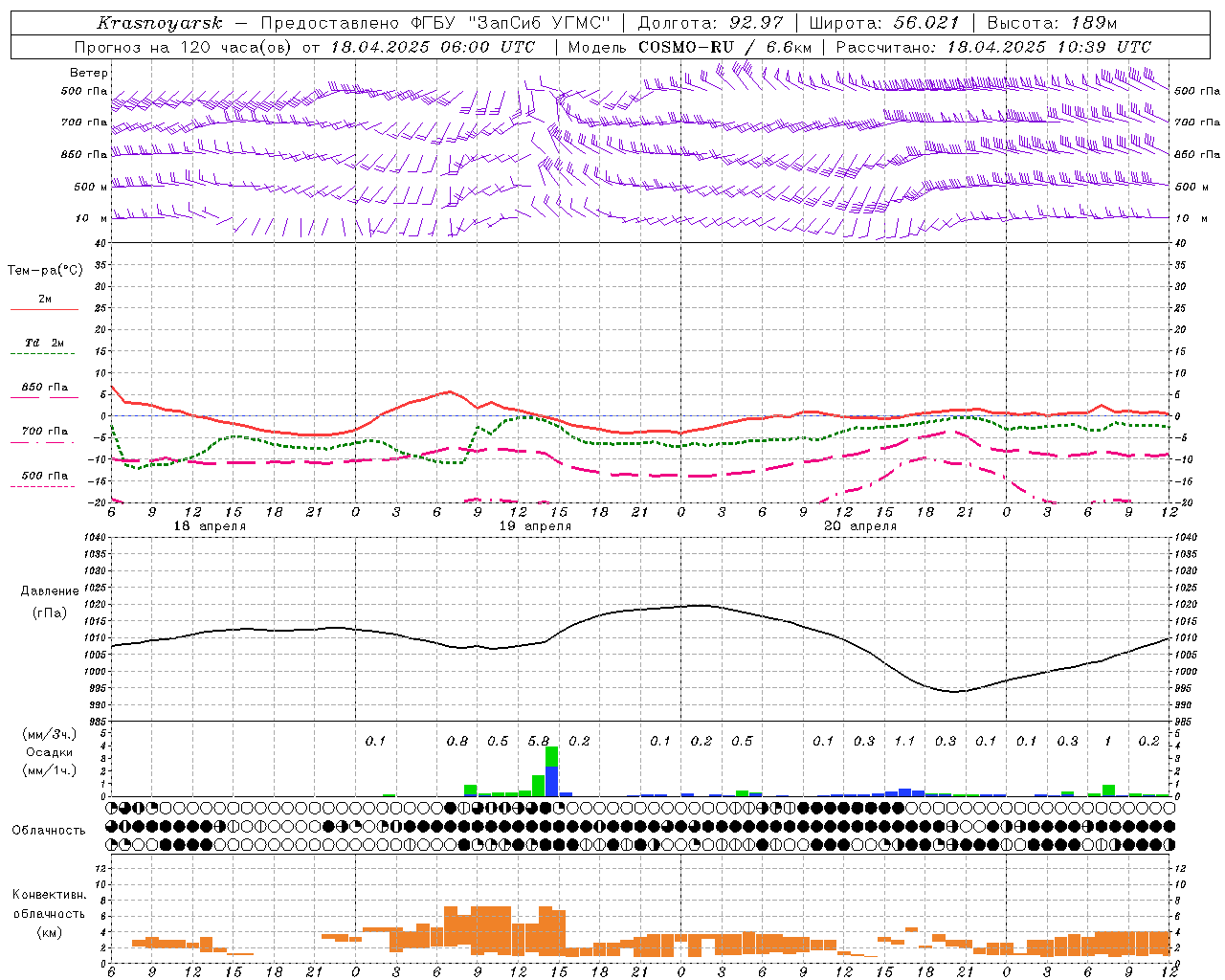Click the '850 гПа' temperature legend line sample

pos(44,397)
